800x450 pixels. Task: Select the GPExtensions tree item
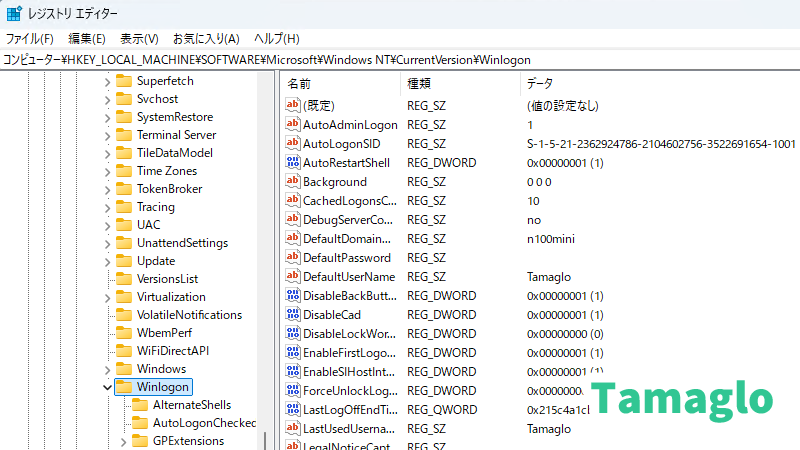(x=188, y=441)
